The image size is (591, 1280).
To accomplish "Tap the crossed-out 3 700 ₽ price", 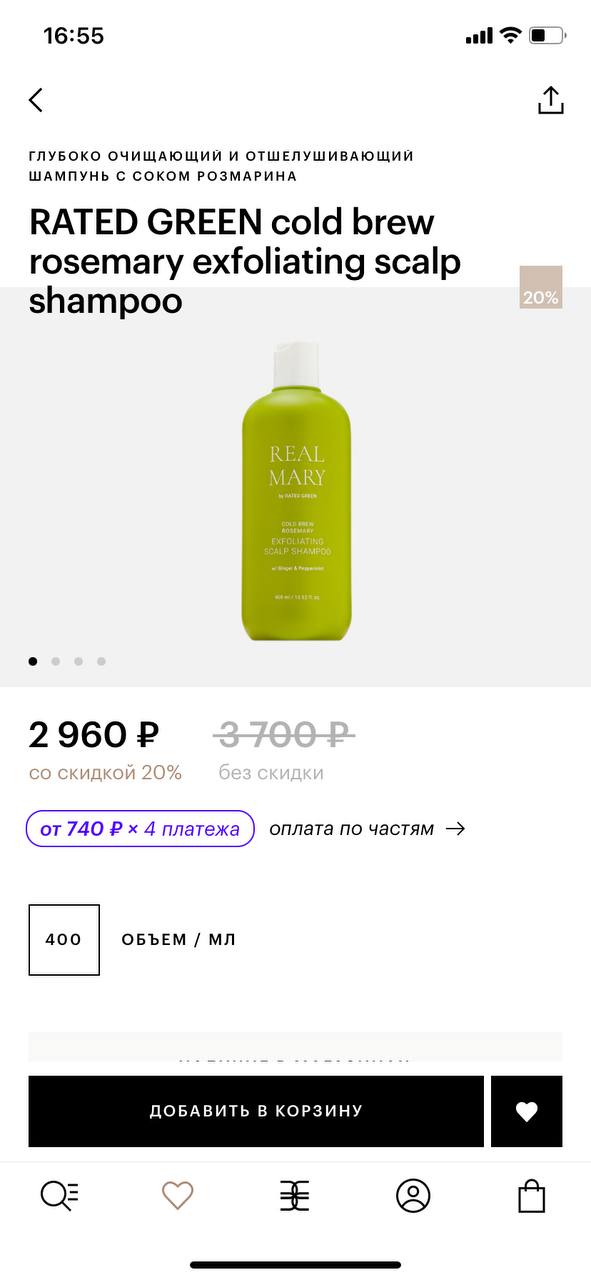I will click(284, 735).
